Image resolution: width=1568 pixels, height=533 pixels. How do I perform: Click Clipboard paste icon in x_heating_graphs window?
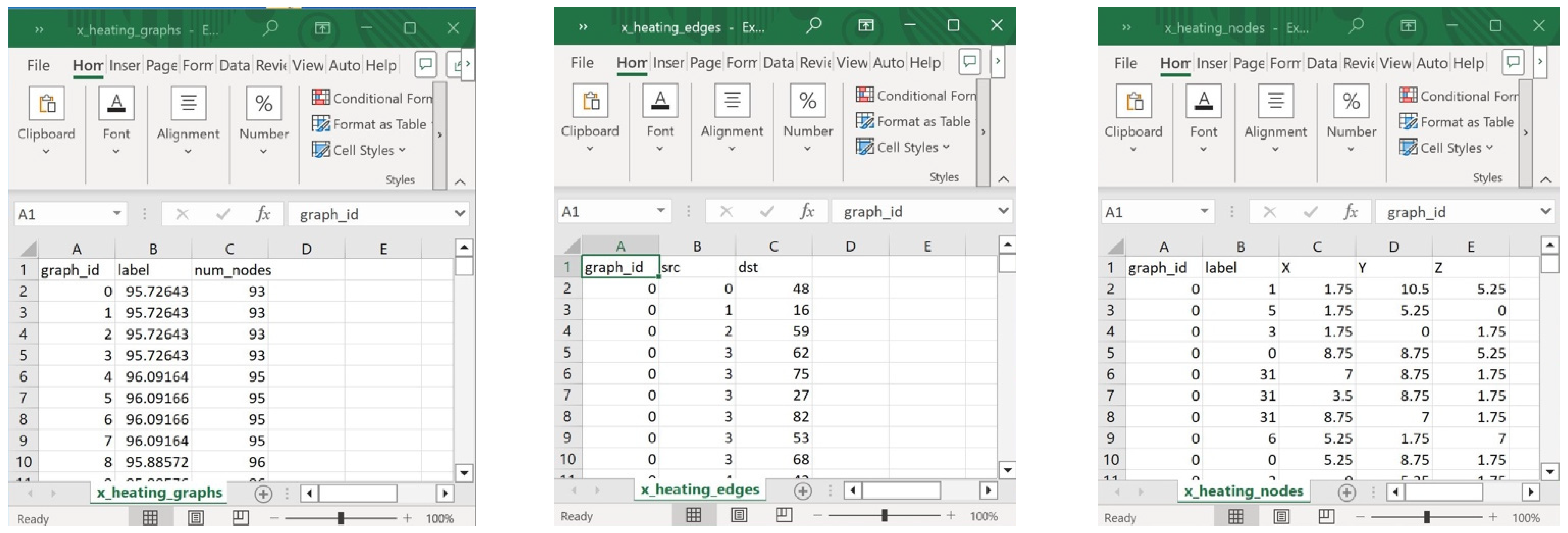click(x=46, y=103)
